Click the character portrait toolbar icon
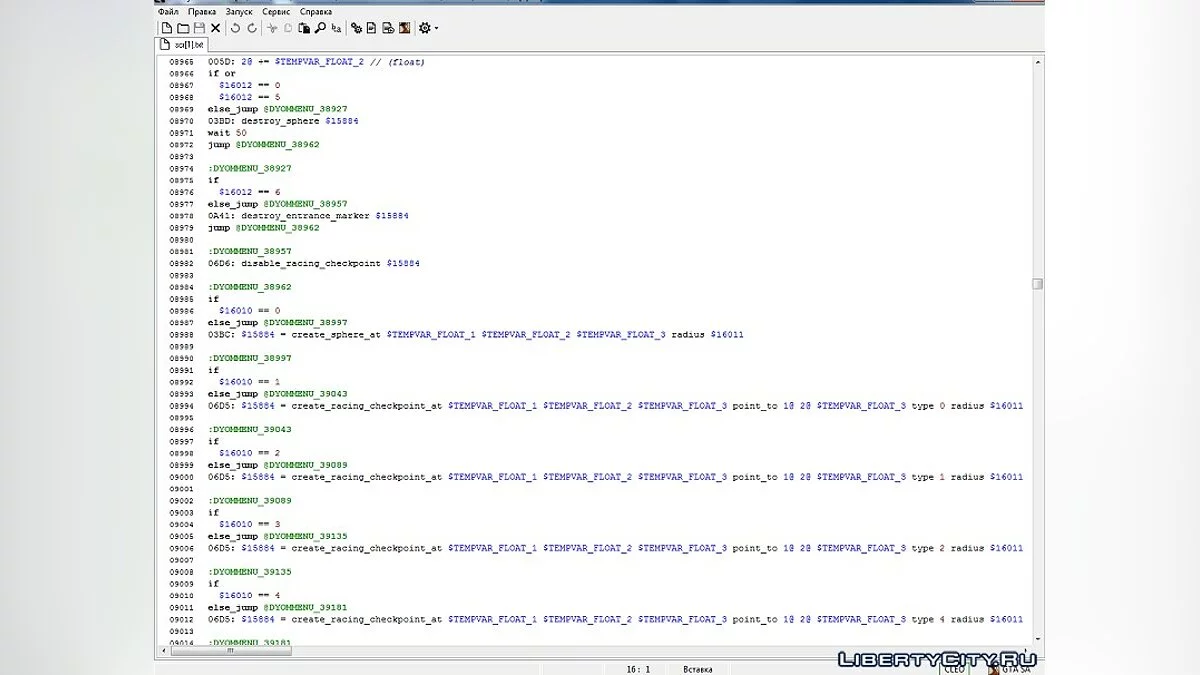This screenshot has width=1200, height=675. coord(403,29)
